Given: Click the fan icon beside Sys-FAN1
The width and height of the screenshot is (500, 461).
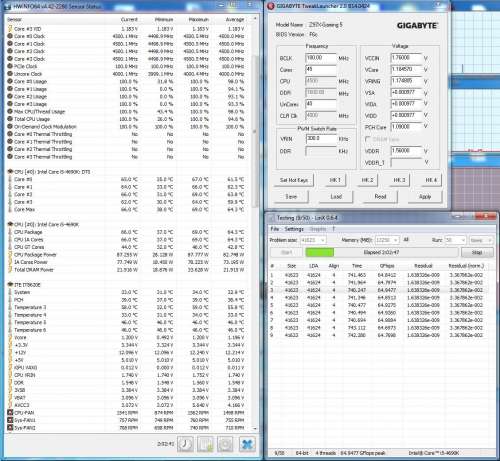Looking at the screenshot, I should [10, 420].
